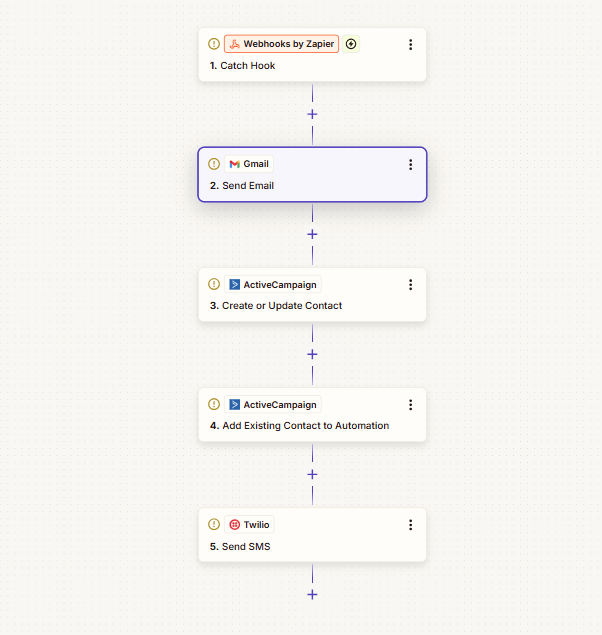Add a step after Catch Hook

(312, 114)
